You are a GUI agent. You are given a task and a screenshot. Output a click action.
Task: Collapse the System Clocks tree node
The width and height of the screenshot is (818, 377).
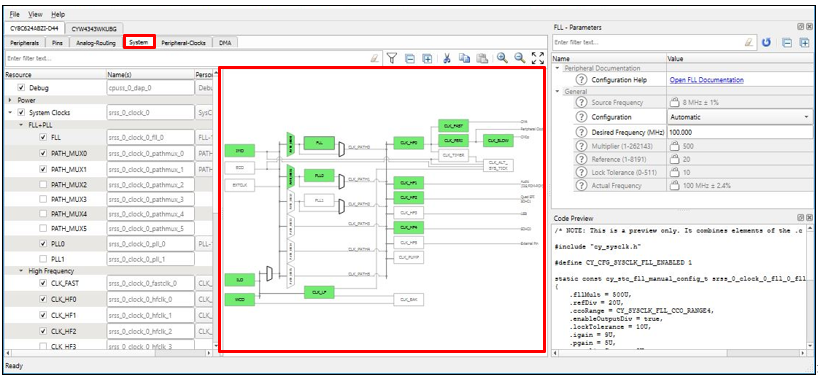(x=10, y=112)
